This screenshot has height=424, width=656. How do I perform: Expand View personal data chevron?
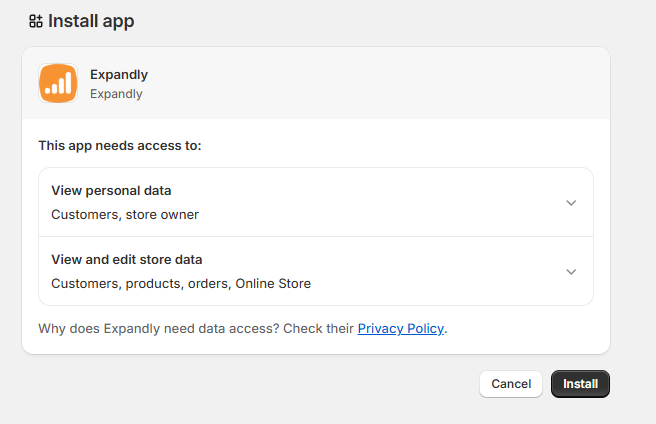(x=571, y=202)
